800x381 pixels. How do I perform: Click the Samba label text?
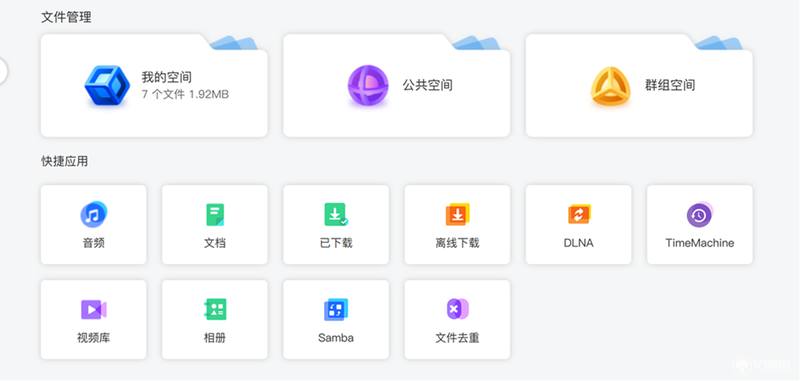tap(336, 338)
